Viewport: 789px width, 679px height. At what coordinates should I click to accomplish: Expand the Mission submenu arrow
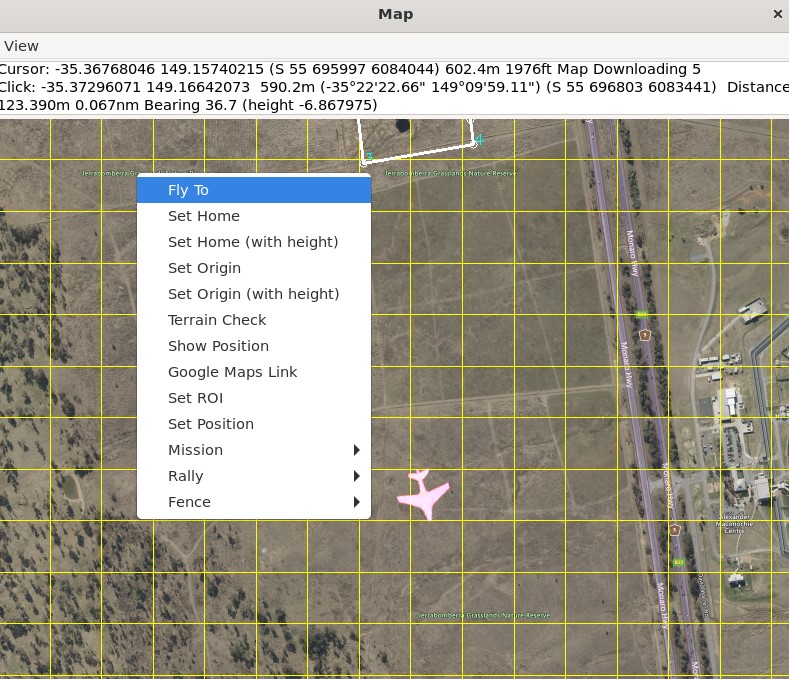356,450
